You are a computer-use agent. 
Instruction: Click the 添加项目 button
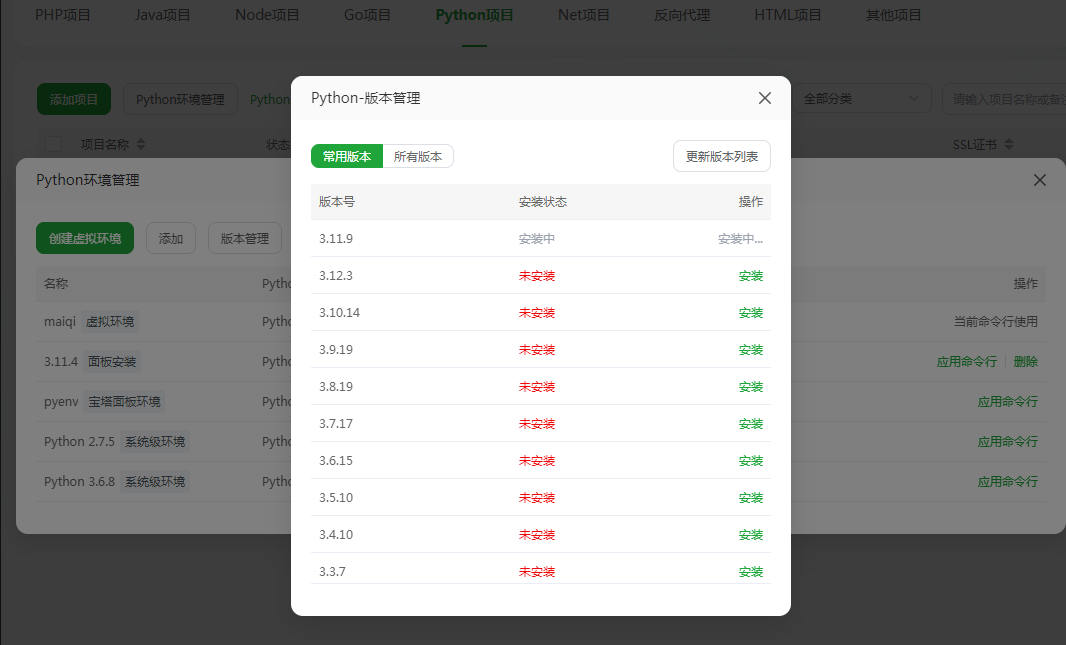[74, 99]
